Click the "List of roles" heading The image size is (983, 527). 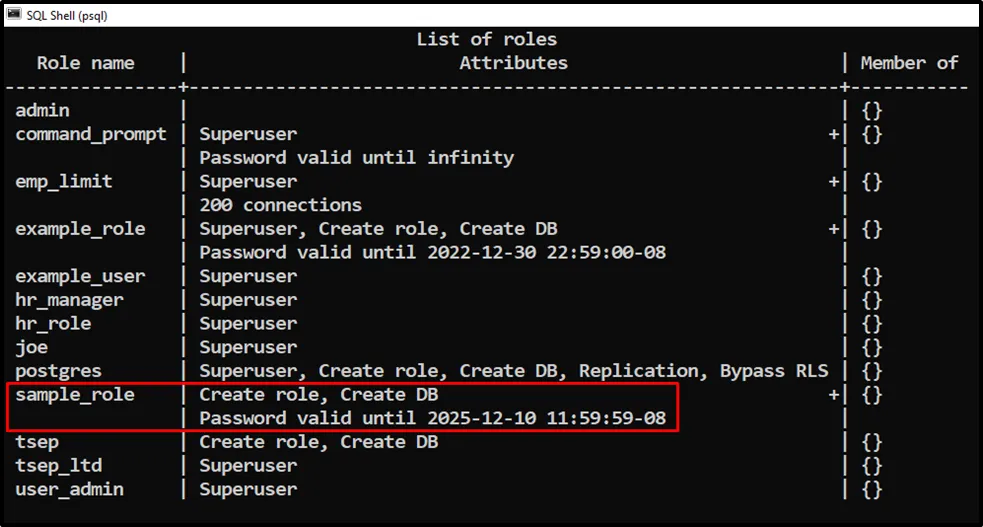pos(486,40)
